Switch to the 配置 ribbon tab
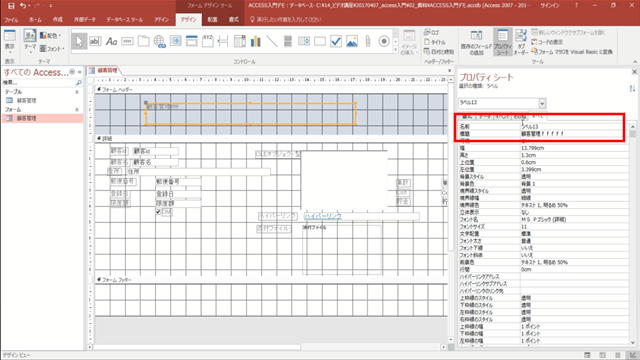The image size is (640, 360). pos(212,20)
